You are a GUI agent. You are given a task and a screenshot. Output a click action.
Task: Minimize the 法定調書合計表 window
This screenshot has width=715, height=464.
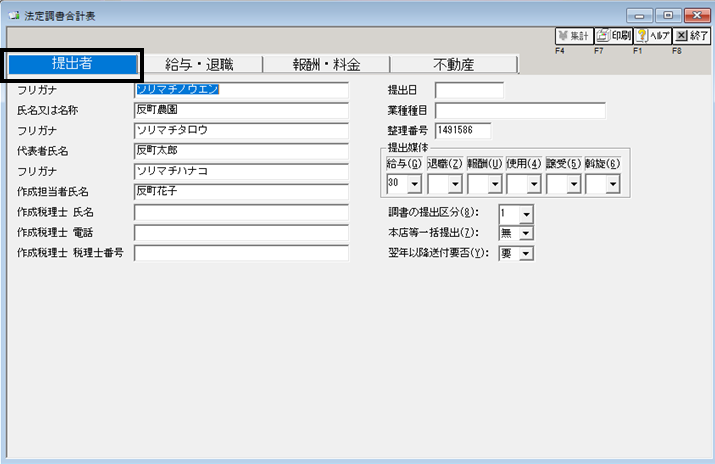click(x=640, y=15)
